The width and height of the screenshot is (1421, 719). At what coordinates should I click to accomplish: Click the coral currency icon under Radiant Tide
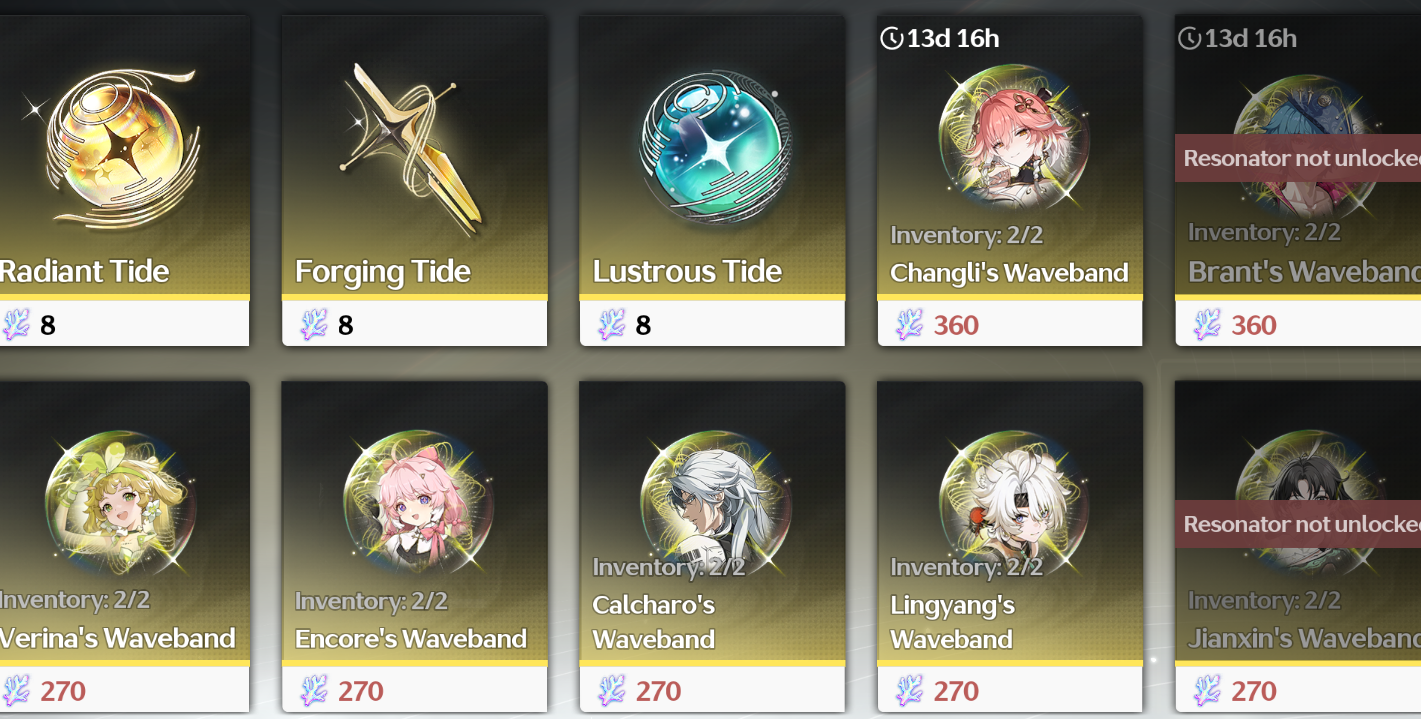coord(16,325)
